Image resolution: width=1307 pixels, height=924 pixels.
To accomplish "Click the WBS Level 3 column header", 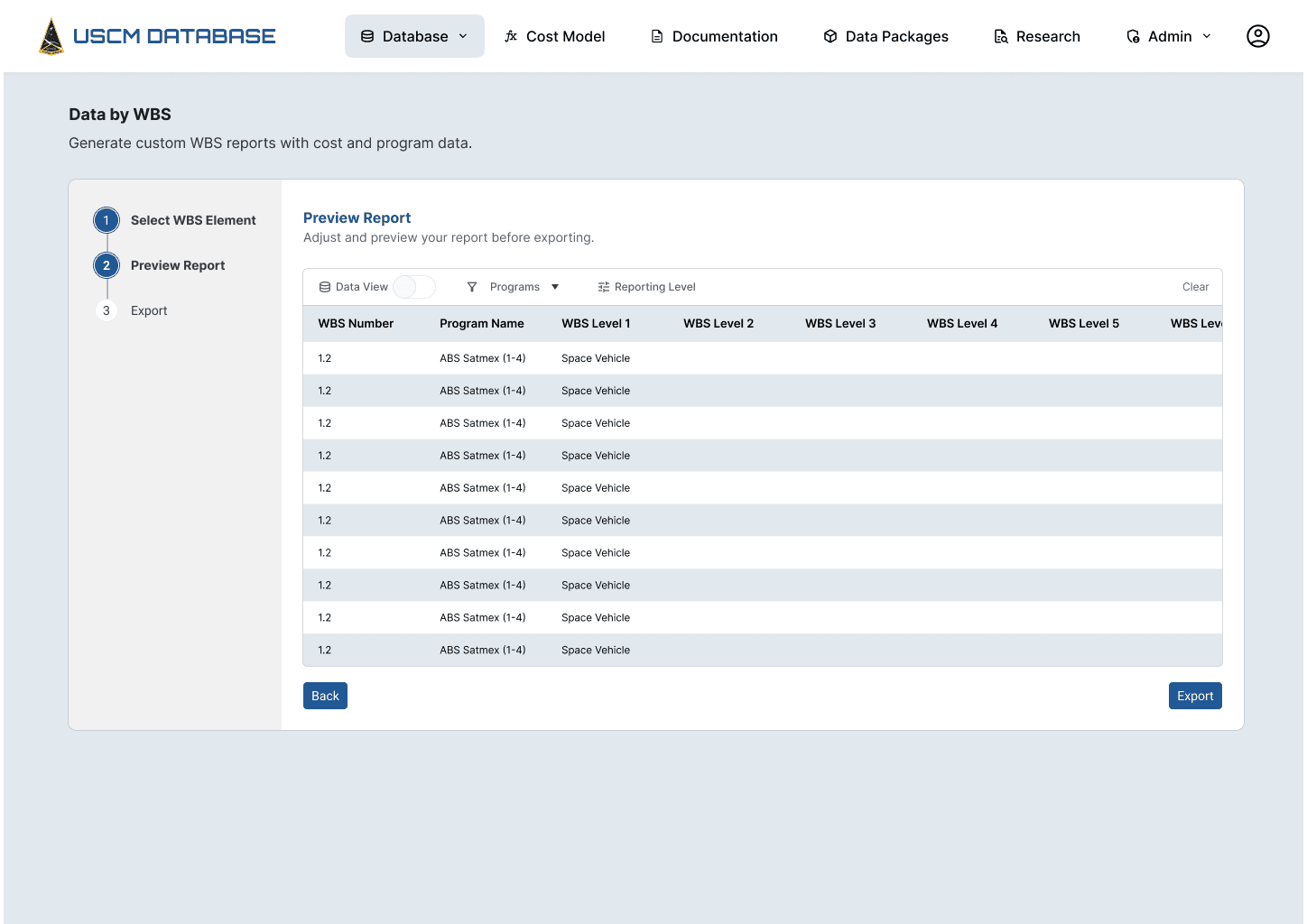I will [x=840, y=323].
